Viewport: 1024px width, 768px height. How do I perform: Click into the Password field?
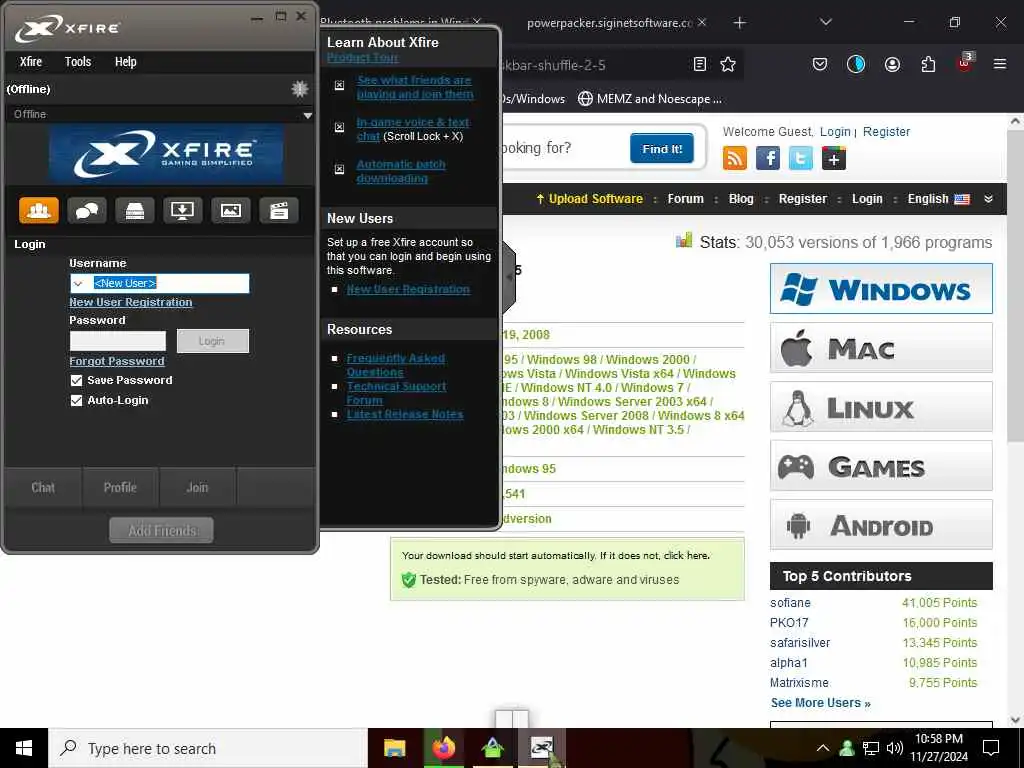(x=118, y=341)
